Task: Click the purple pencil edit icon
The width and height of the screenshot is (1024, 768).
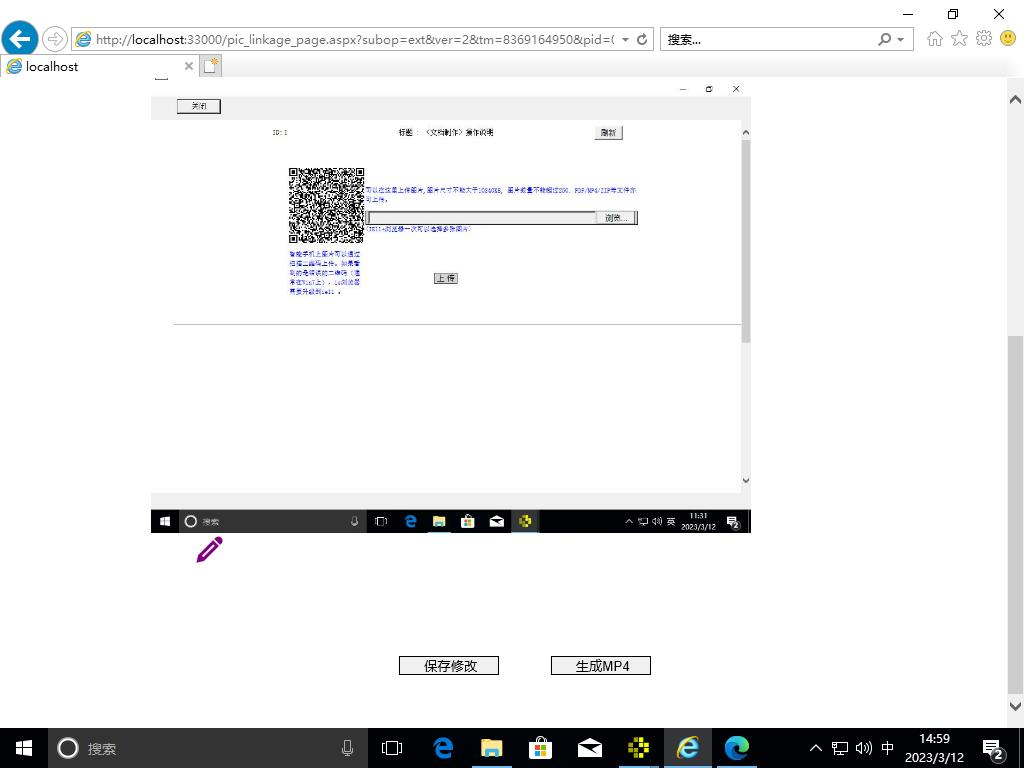Action: coord(209,550)
